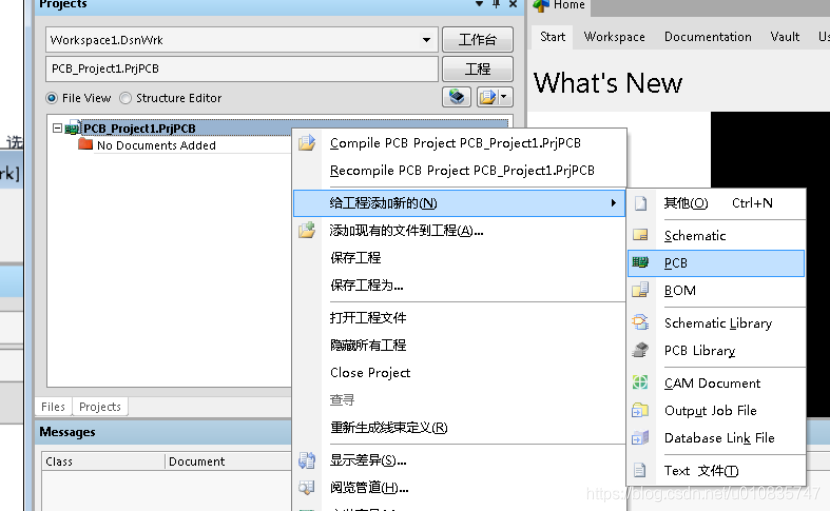Click the PCB Library icon
The height and width of the screenshot is (512, 830).
pyautogui.click(x=641, y=351)
